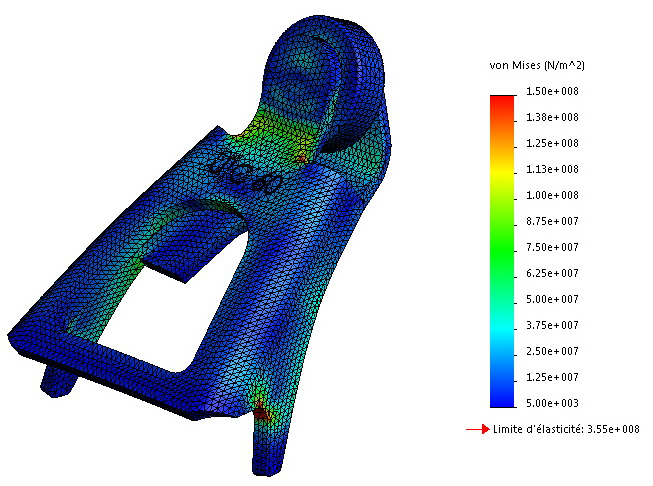Image resolution: width=653 pixels, height=486 pixels.
Task: Click the orange stress hotspot below the pivot boss
Action: point(302,157)
